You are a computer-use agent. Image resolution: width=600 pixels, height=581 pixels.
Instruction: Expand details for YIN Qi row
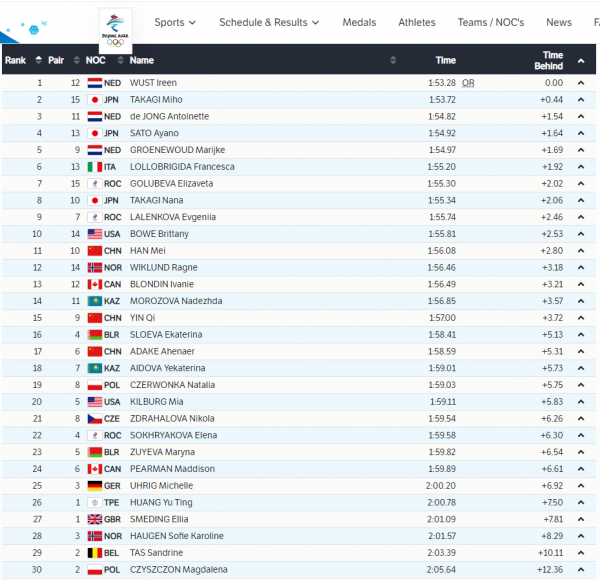coord(581,318)
